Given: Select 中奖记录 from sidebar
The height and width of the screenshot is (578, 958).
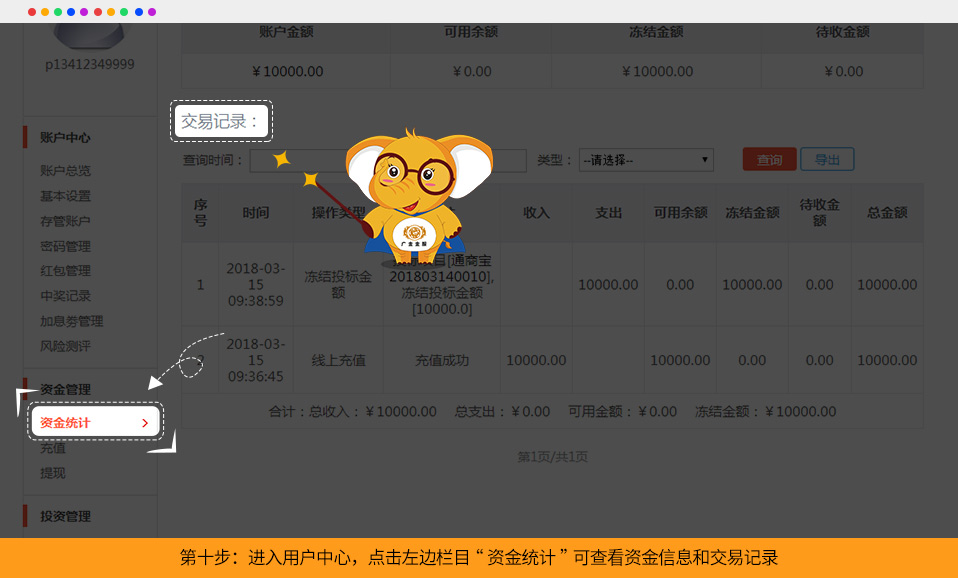Looking at the screenshot, I should (x=65, y=296).
